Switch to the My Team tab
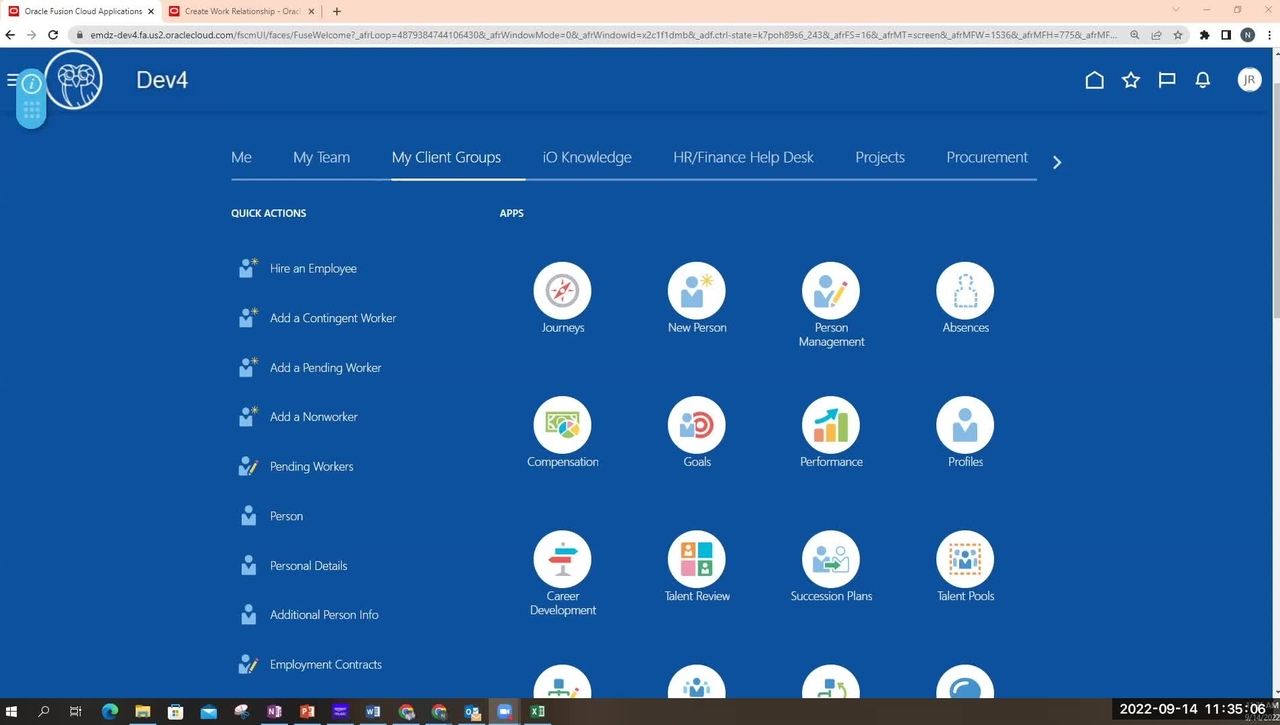Screen dimensions: 1280x725 (321, 157)
